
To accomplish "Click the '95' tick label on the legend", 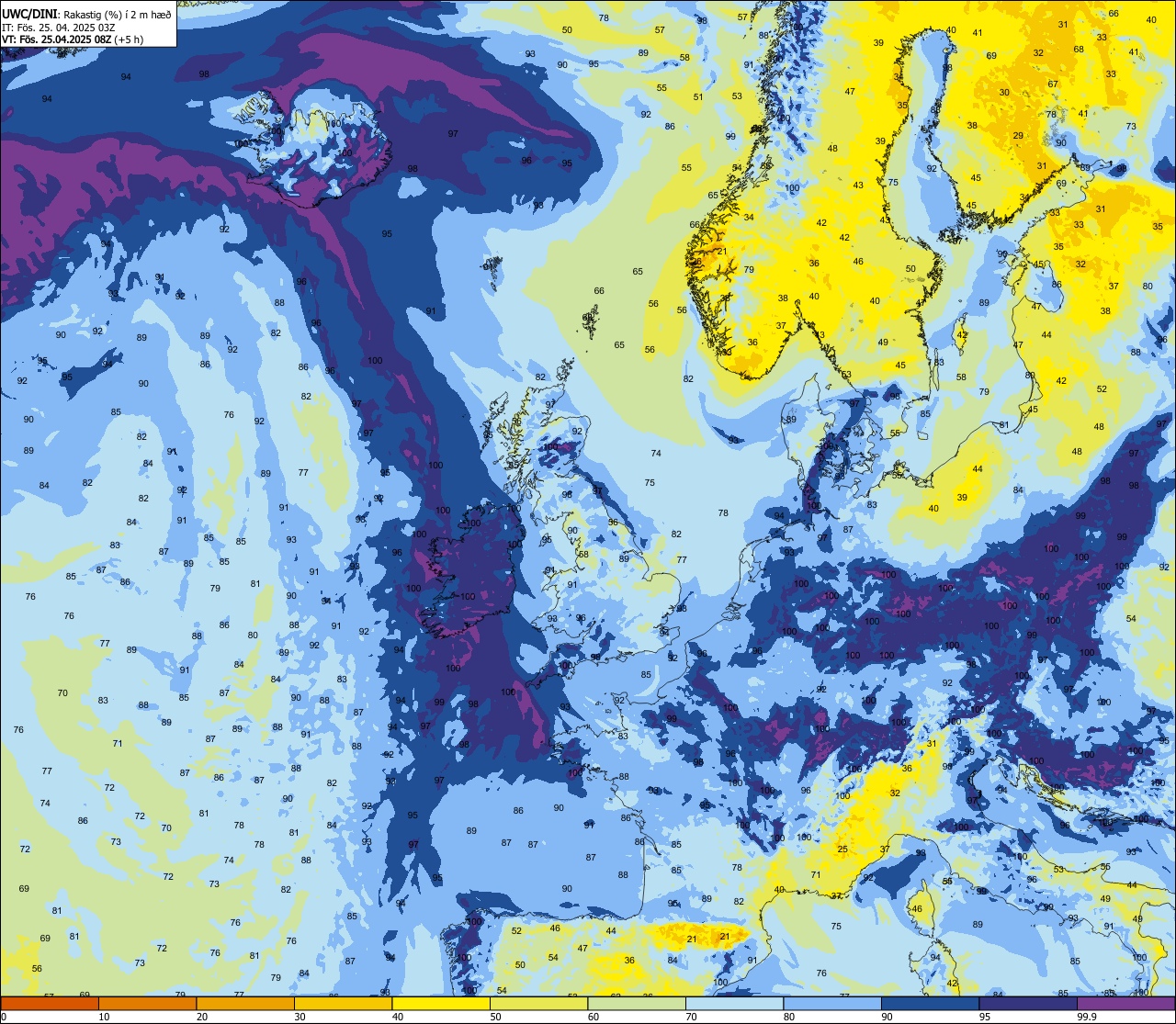I will (984, 1017).
